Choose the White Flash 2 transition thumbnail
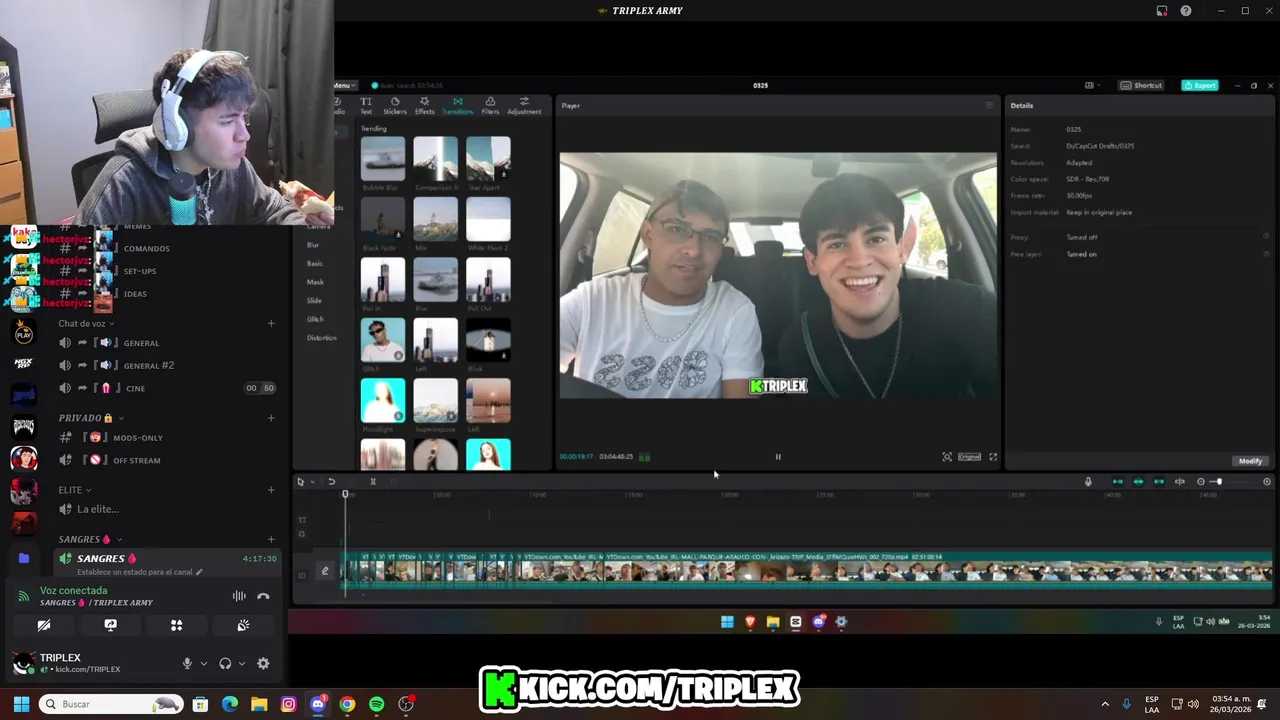 pos(488,218)
